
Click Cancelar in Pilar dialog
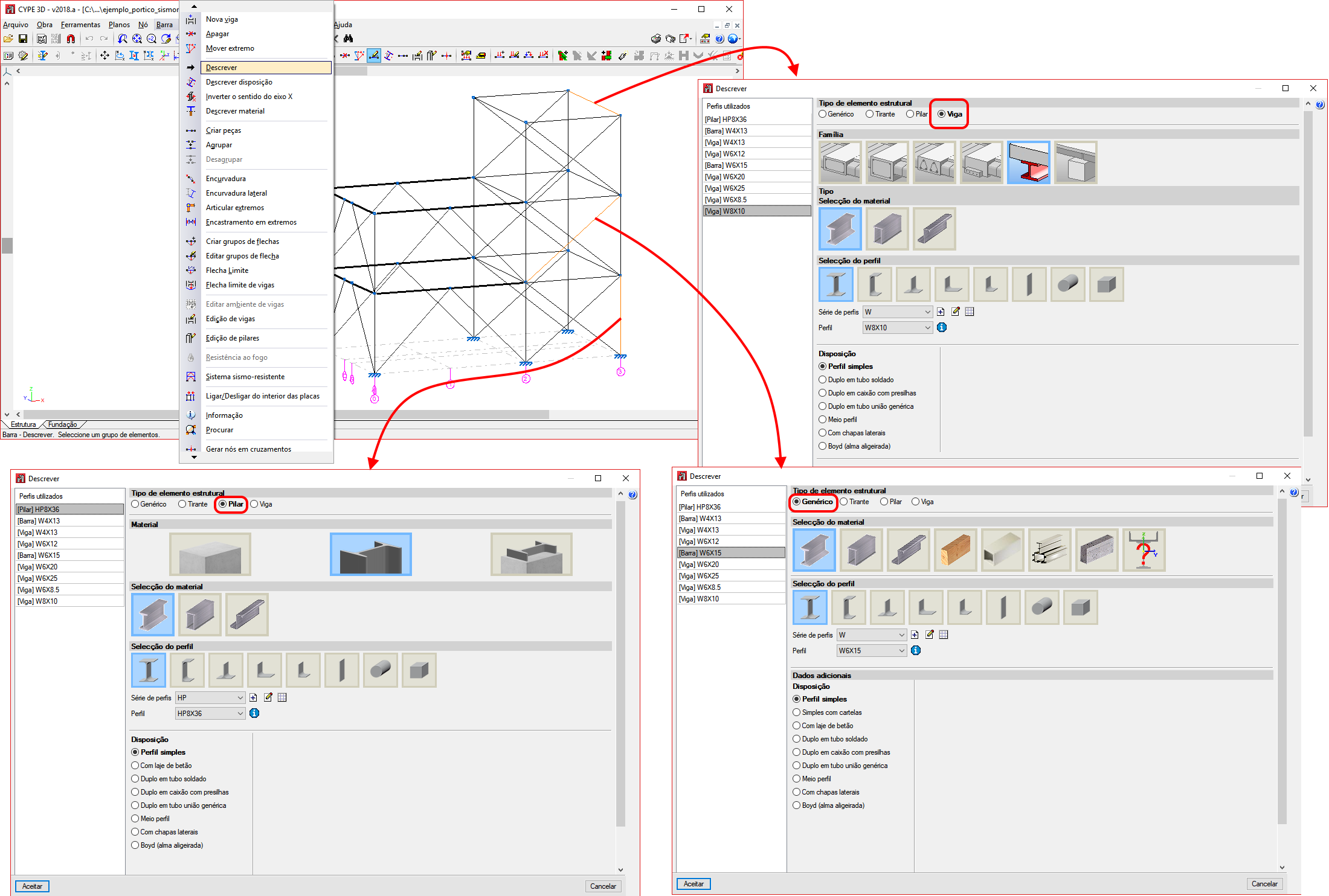click(x=603, y=886)
